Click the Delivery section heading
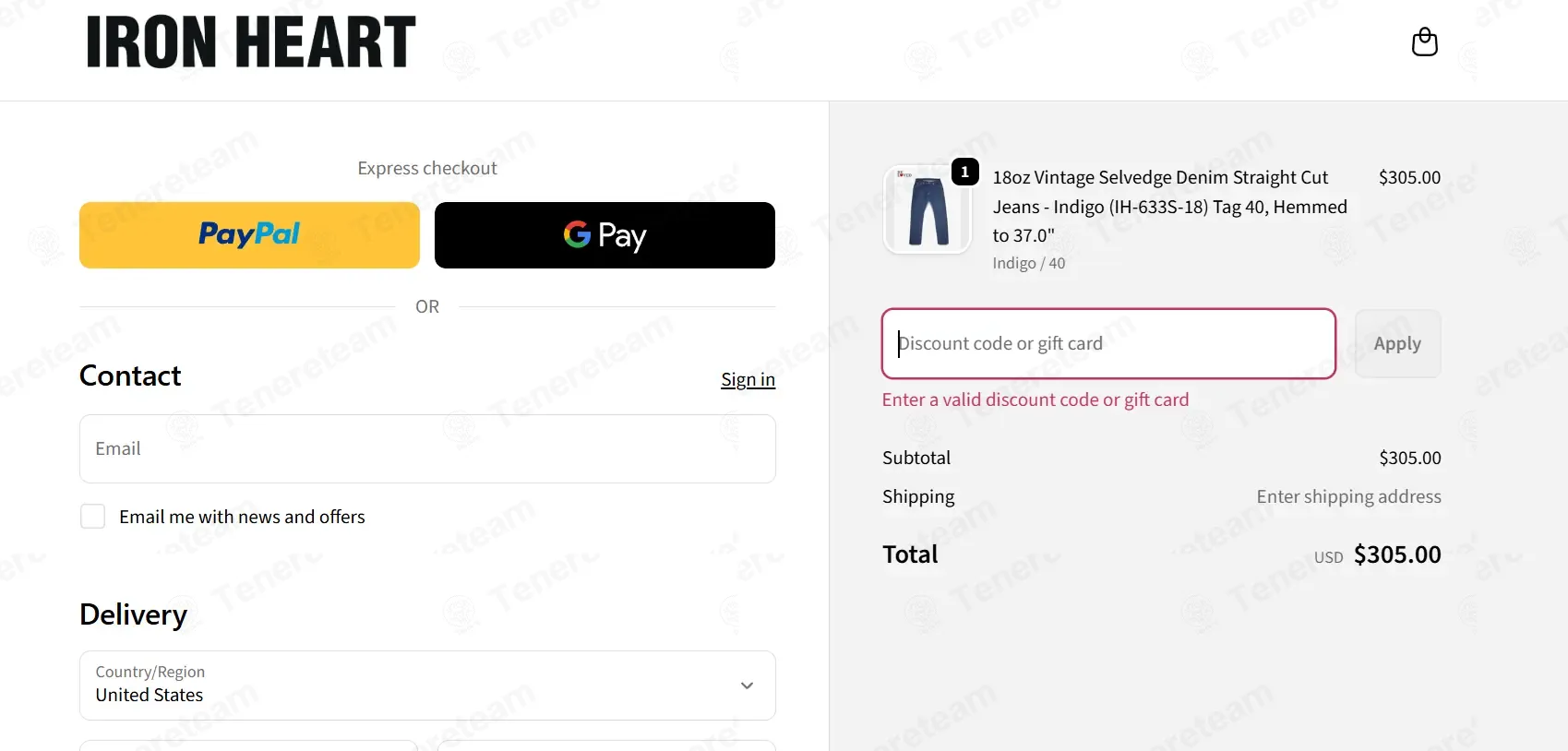The width and height of the screenshot is (1568, 751). coord(134,614)
